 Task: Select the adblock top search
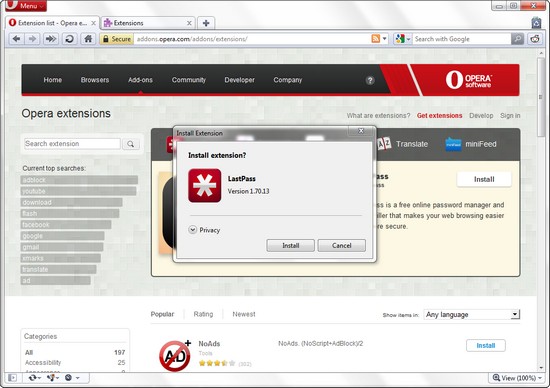coord(79,180)
